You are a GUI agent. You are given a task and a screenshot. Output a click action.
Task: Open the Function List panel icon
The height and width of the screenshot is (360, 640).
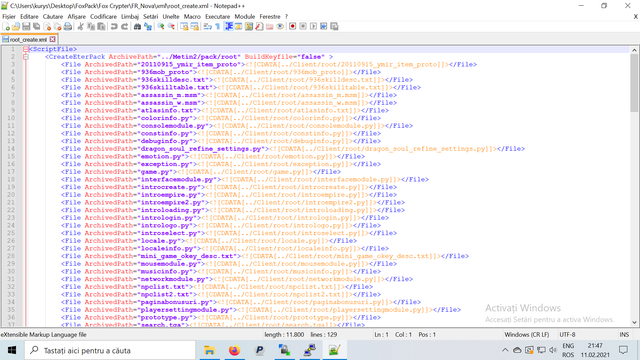click(x=259, y=27)
